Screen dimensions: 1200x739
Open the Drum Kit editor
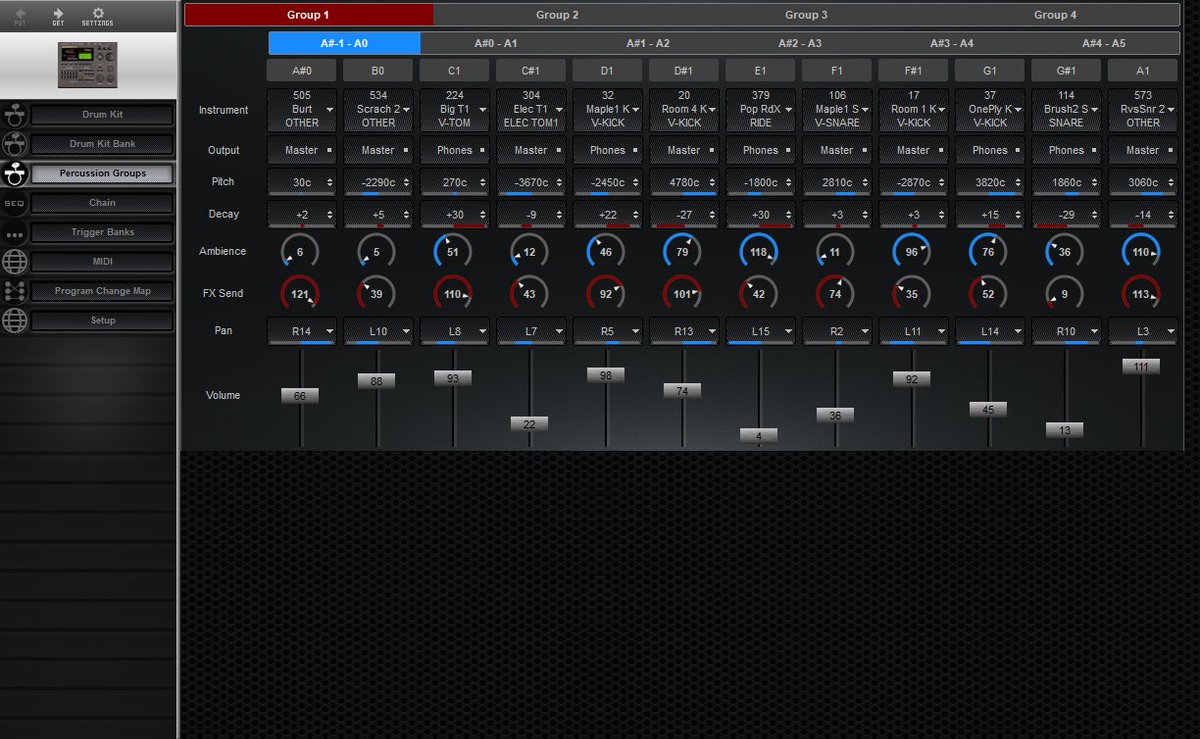click(x=102, y=115)
